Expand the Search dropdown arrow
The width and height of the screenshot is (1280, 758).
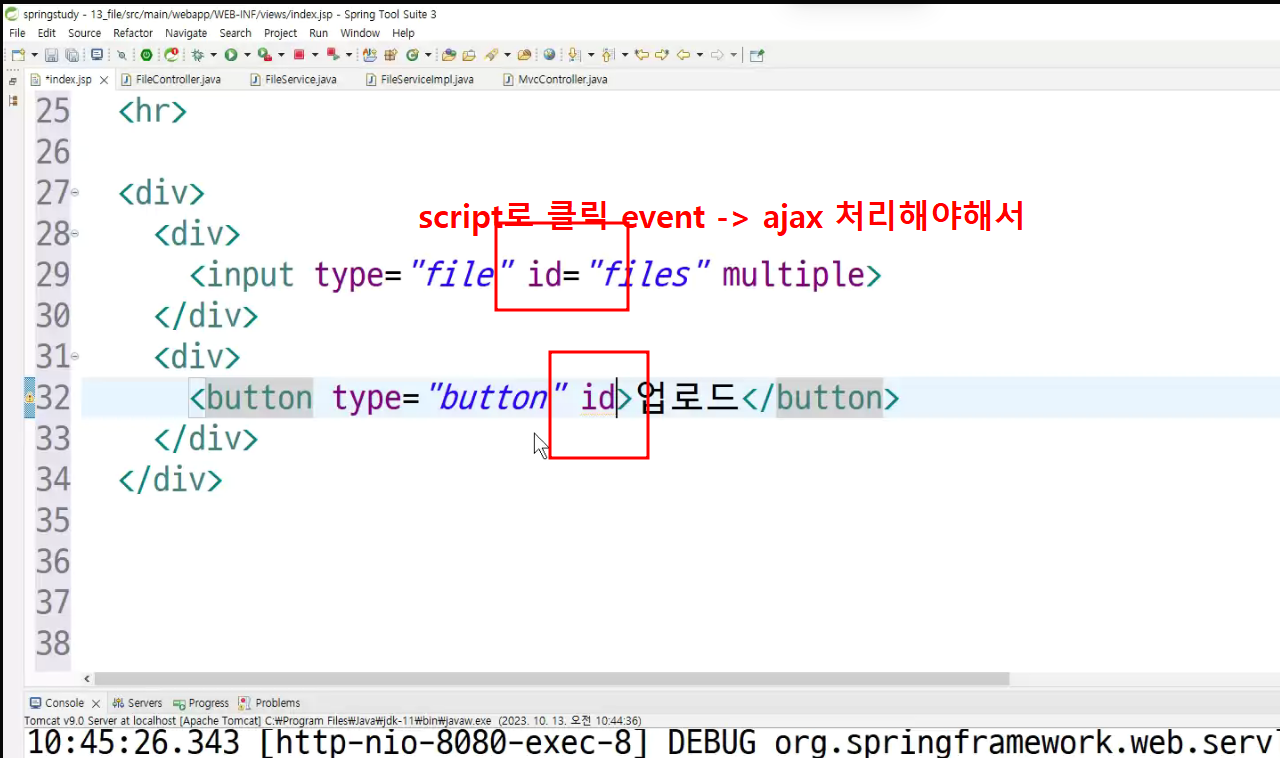[507, 55]
